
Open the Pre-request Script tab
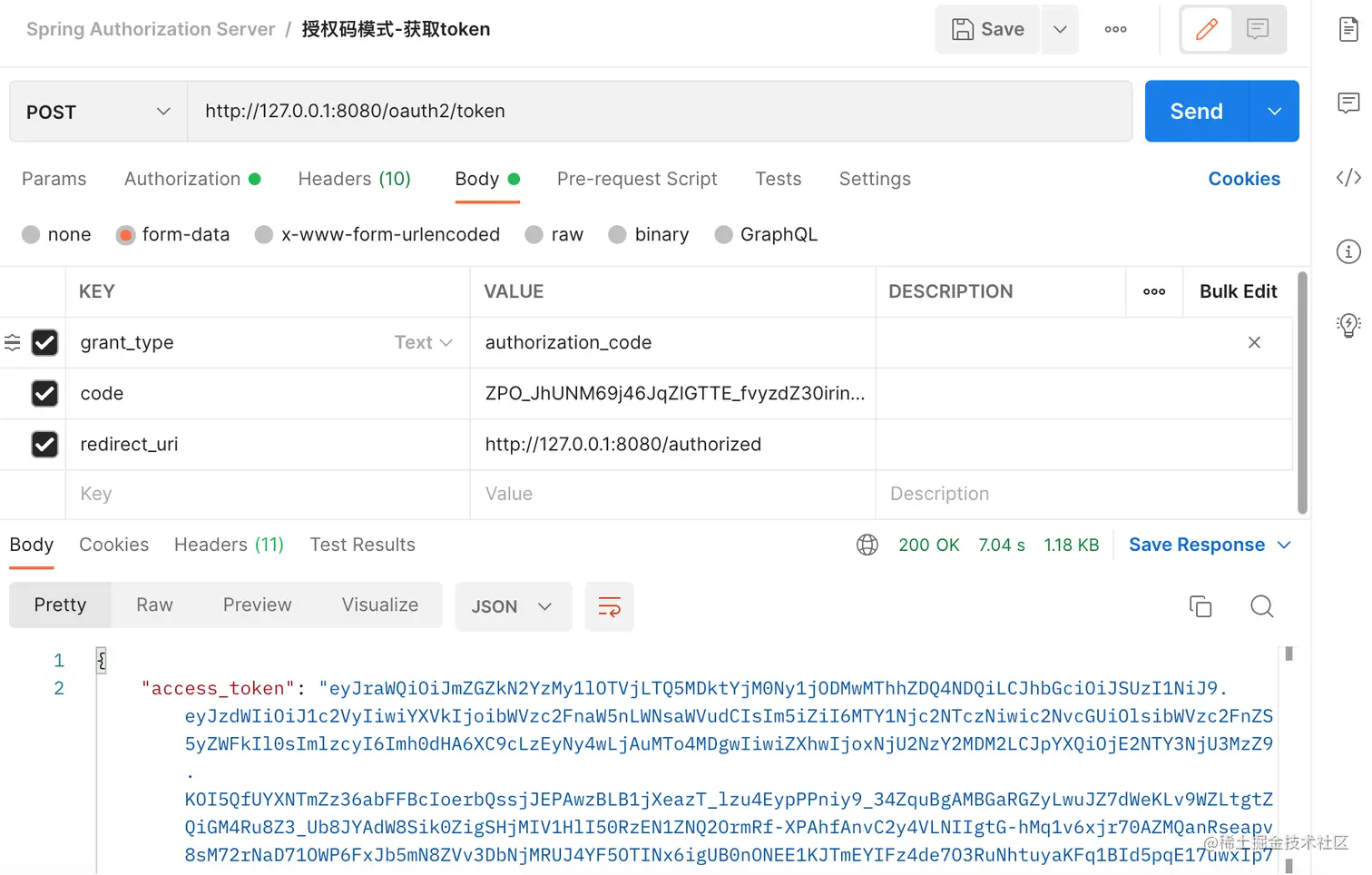tap(637, 179)
